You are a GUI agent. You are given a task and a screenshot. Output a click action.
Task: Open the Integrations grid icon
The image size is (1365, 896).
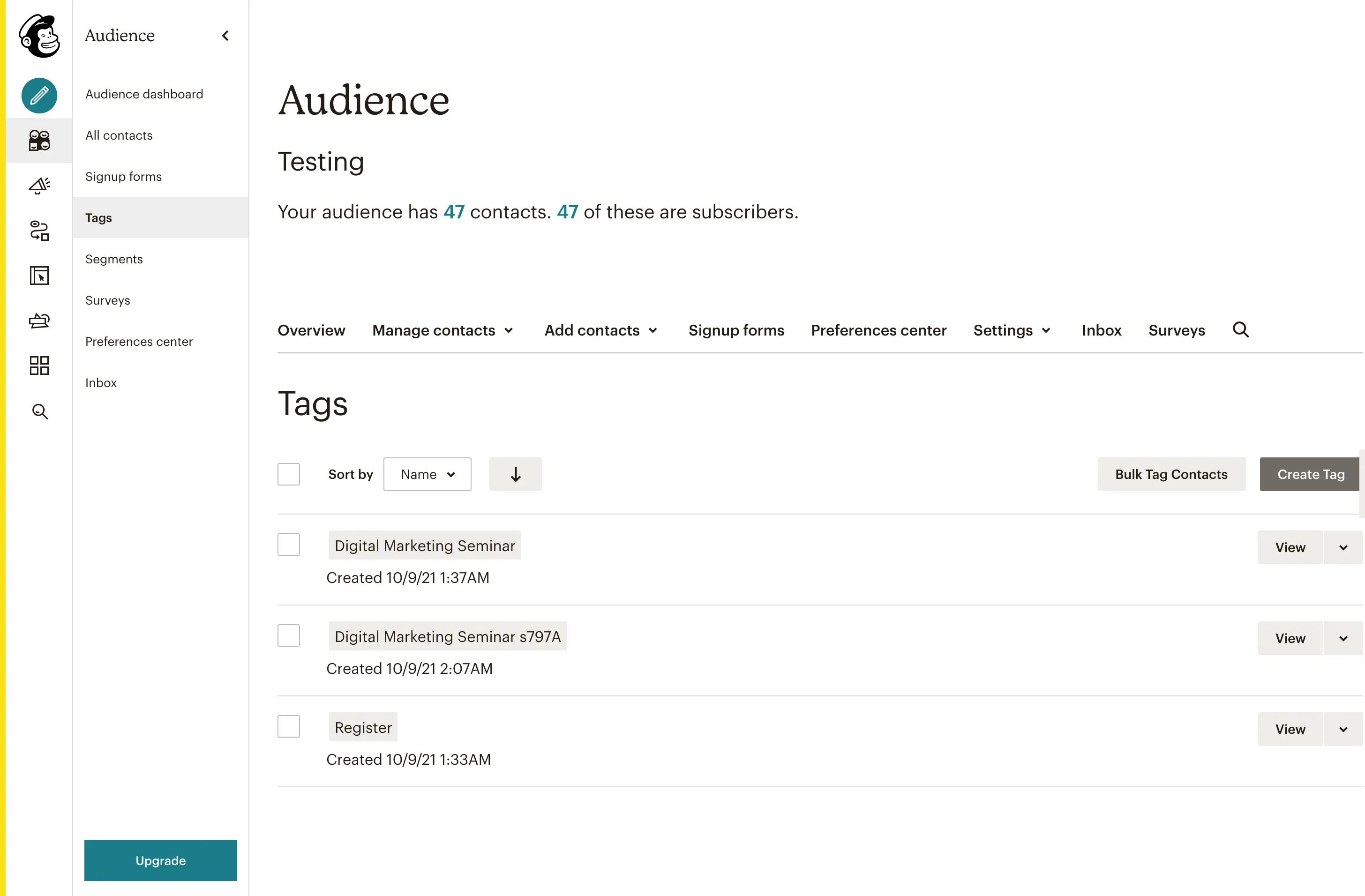pyautogui.click(x=39, y=366)
